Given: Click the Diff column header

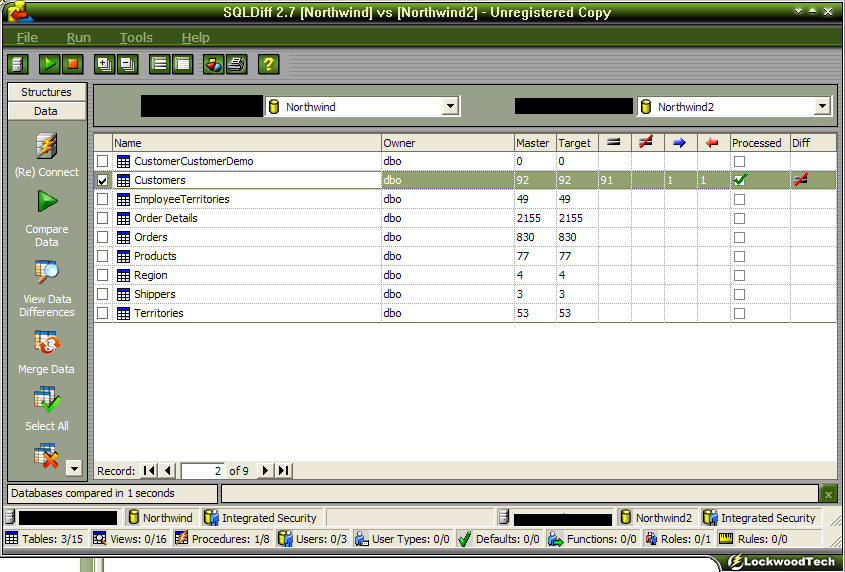Looking at the screenshot, I should 813,143.
